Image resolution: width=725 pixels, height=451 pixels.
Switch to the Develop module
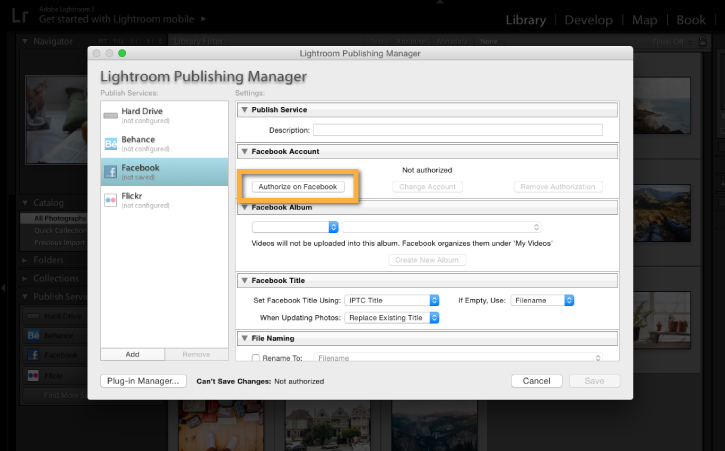[588, 20]
